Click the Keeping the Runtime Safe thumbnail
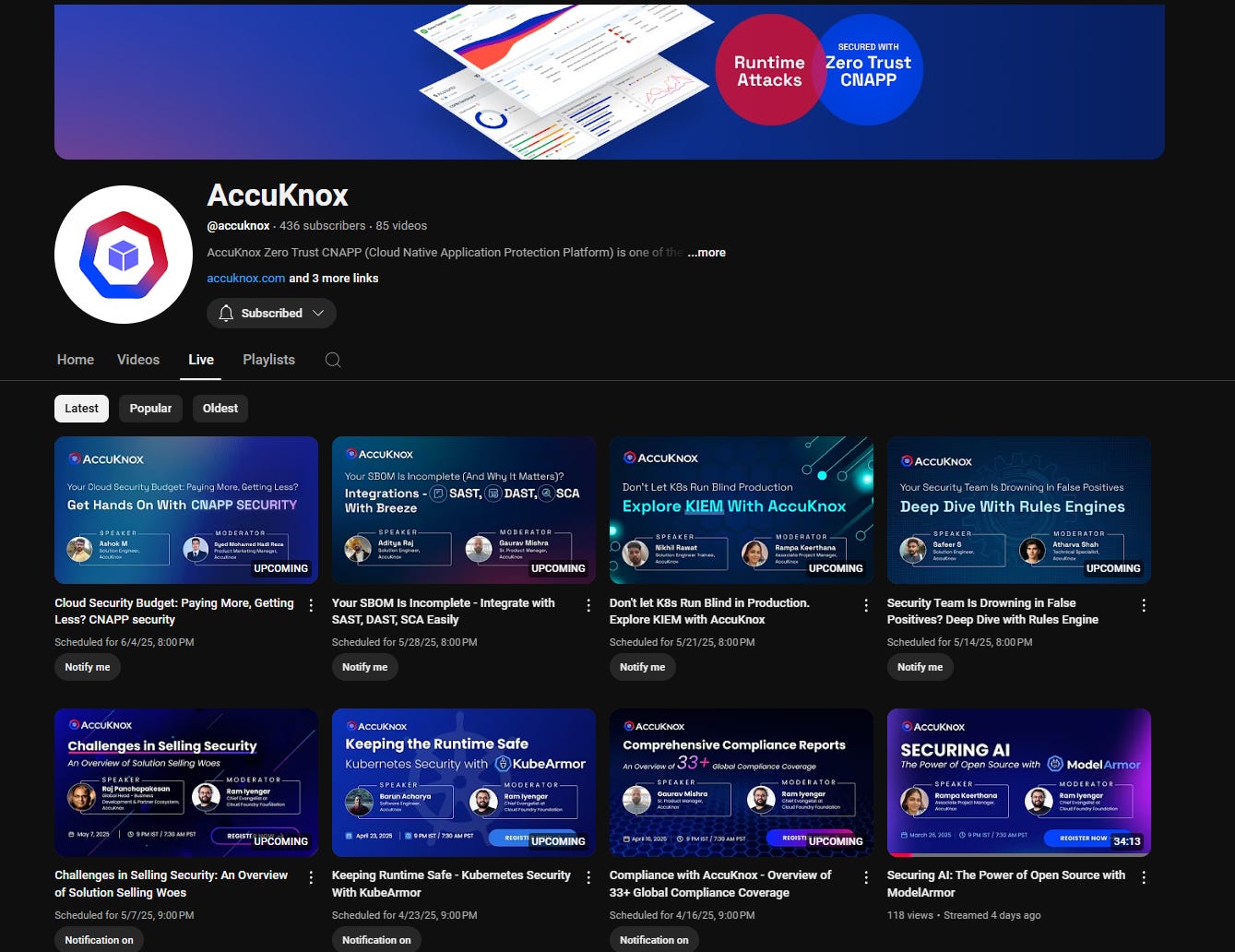The image size is (1235, 952). [x=464, y=782]
